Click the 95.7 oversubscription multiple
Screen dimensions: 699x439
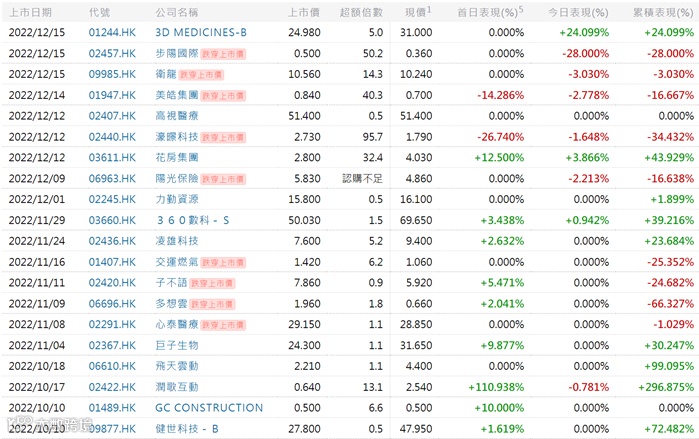pyautogui.click(x=373, y=137)
